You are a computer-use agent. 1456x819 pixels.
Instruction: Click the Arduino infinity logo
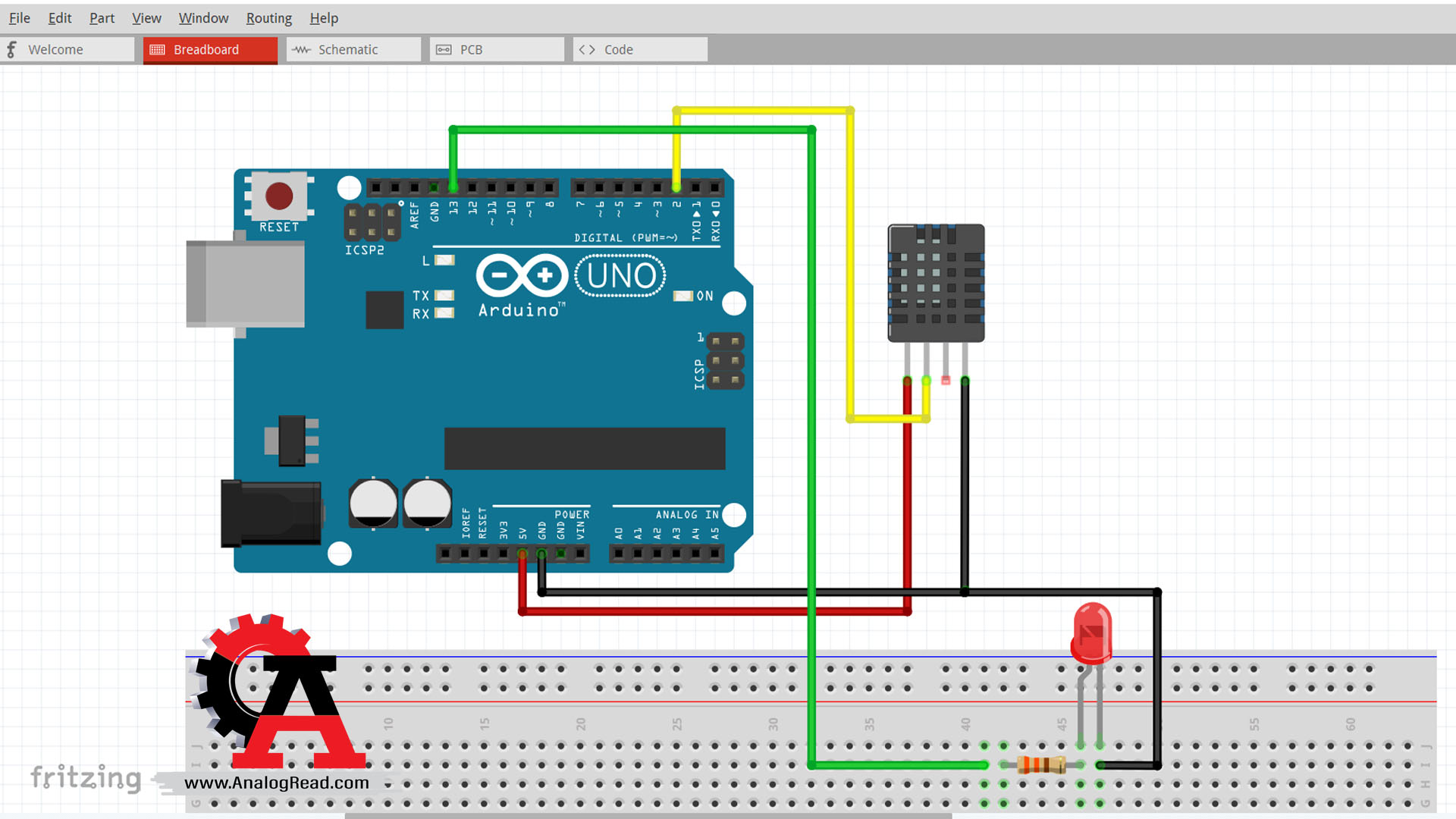pos(522,275)
